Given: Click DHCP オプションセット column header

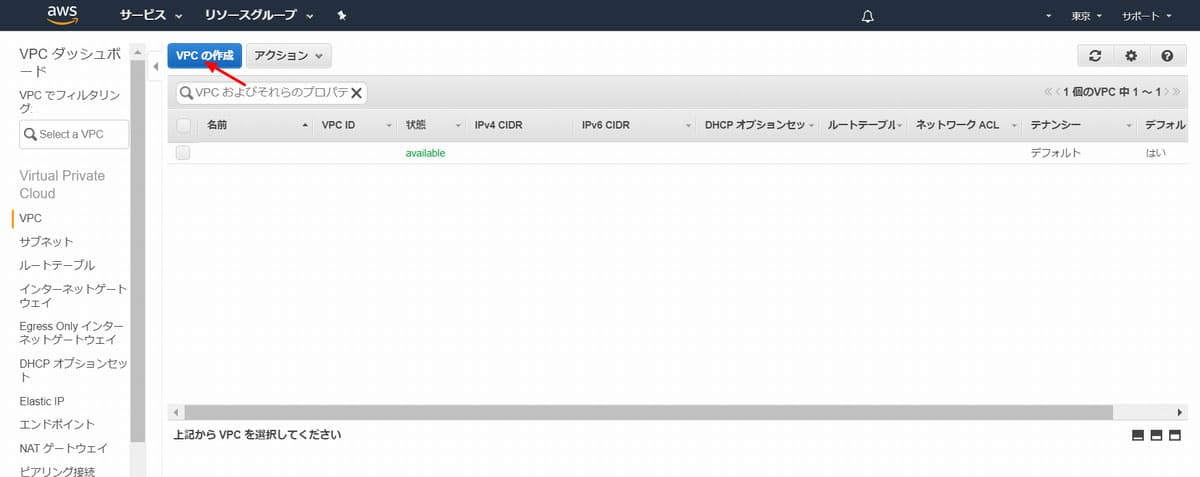Looking at the screenshot, I should [759, 125].
